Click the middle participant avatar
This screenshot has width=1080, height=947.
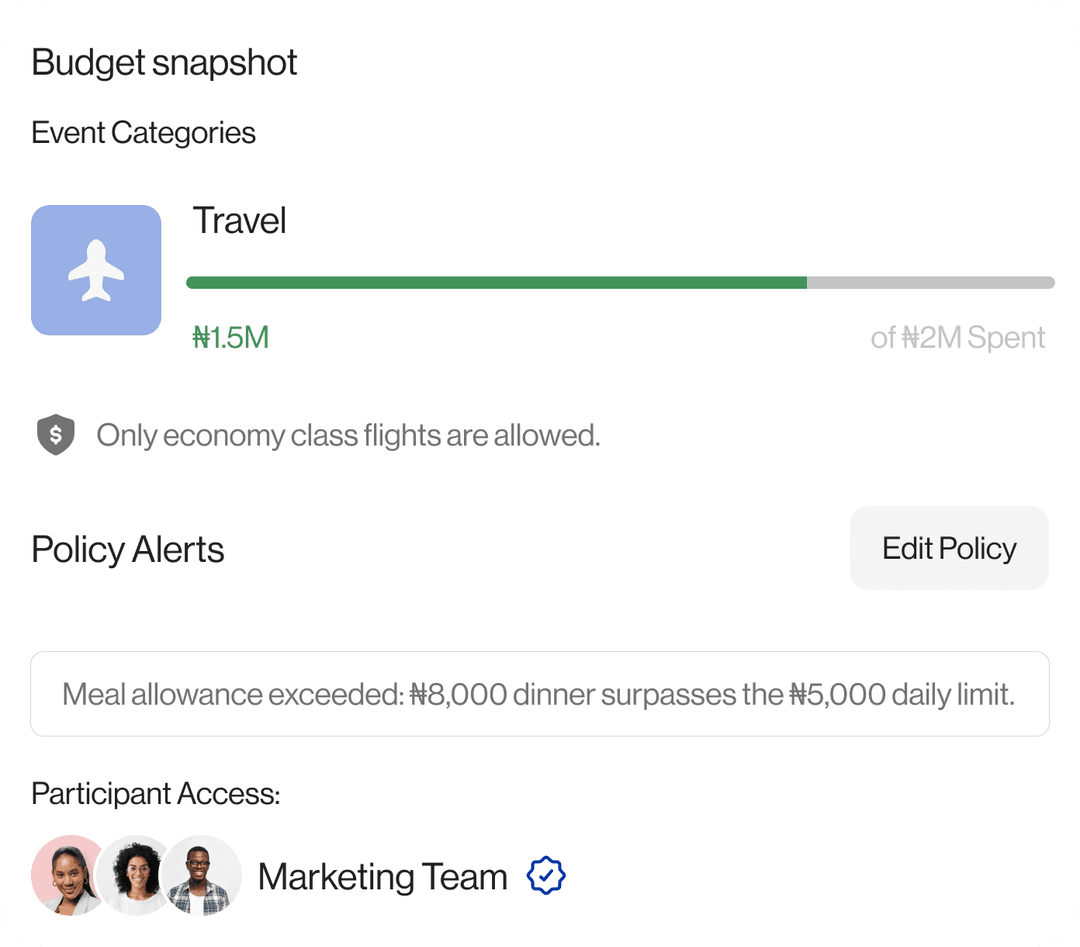tap(136, 875)
